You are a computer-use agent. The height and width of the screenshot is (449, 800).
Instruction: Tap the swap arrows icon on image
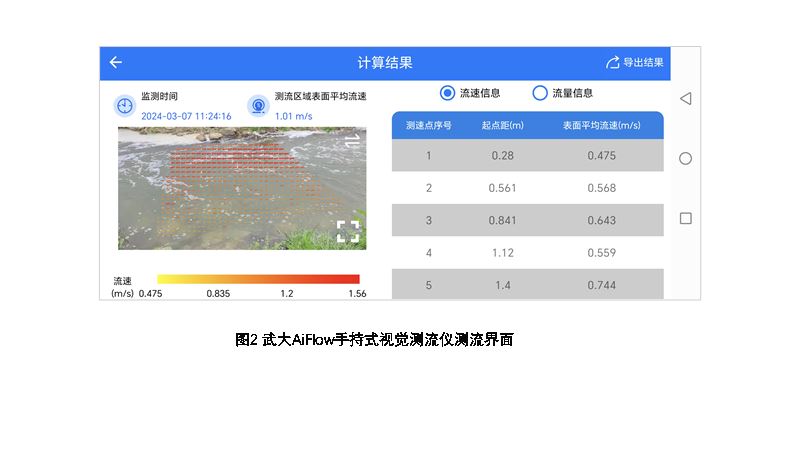pyautogui.click(x=351, y=143)
